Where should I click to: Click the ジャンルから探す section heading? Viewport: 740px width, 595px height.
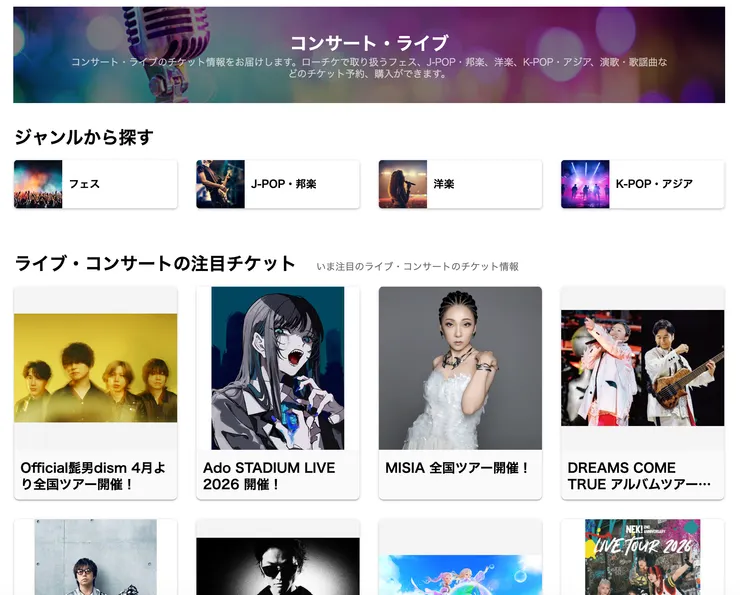coord(84,137)
